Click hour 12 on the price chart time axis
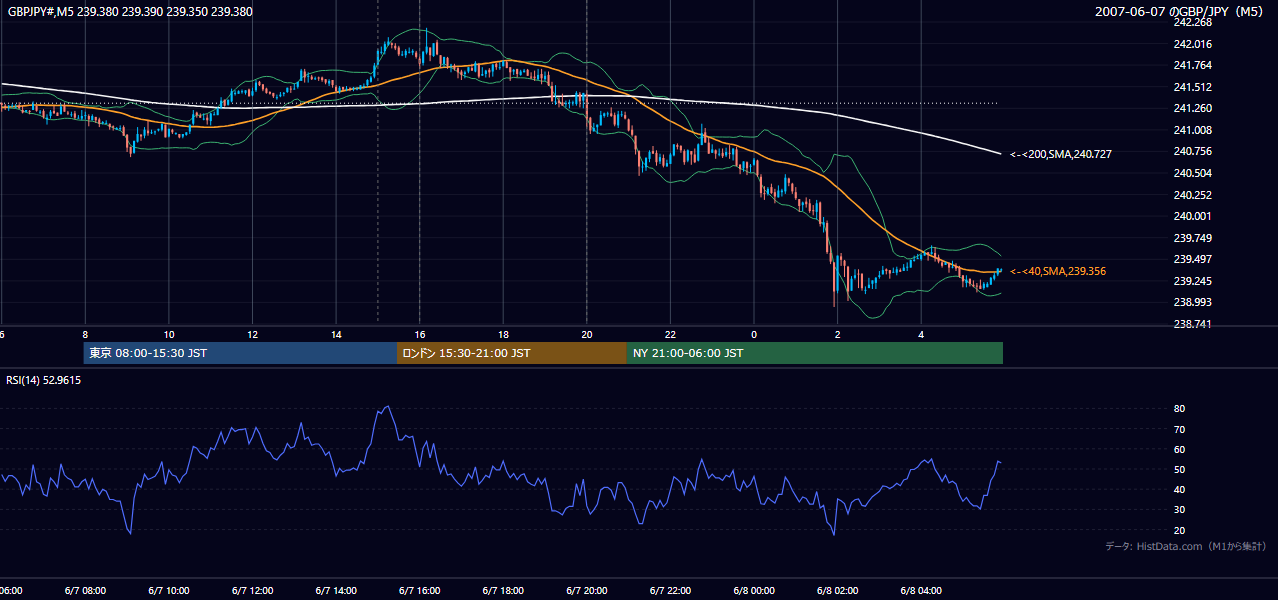 [252, 334]
